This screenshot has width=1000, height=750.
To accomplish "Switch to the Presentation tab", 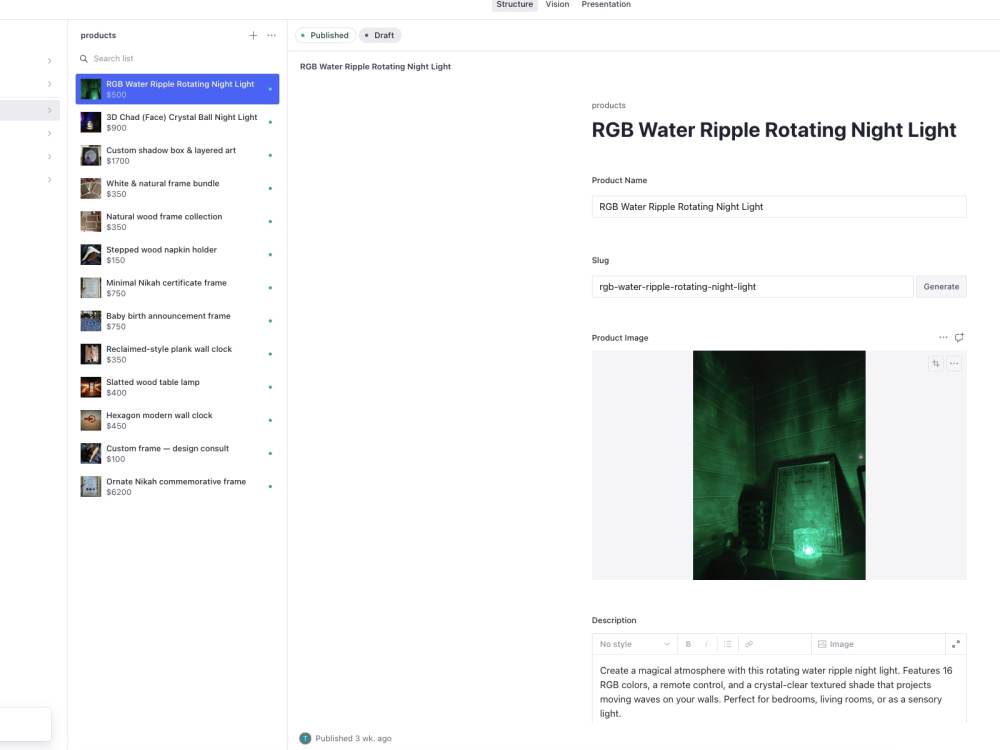I will click(x=606, y=4).
